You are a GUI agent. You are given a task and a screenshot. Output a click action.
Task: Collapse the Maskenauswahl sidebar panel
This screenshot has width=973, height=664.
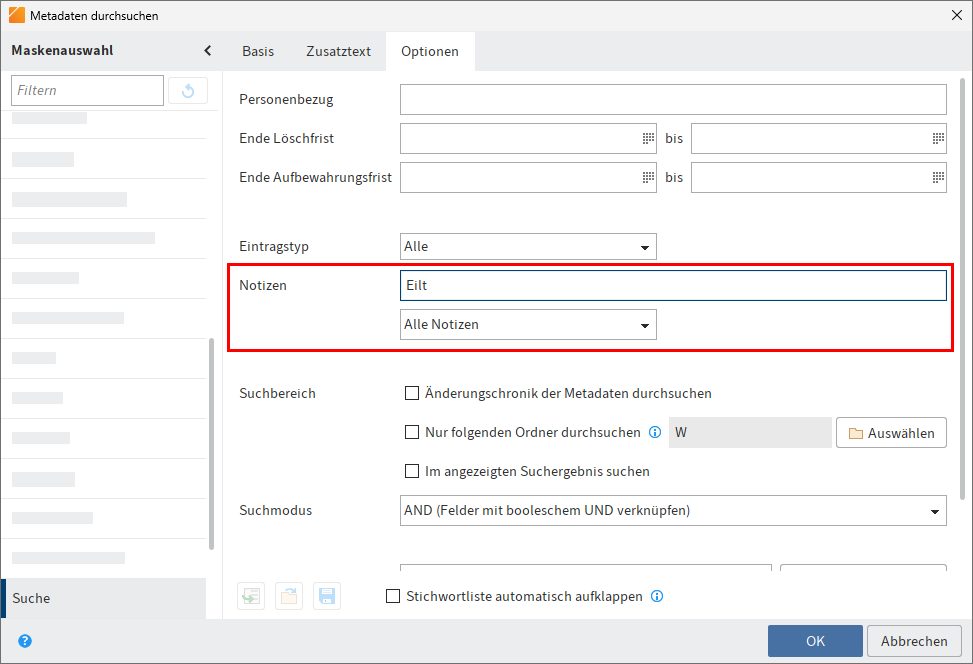pos(207,49)
